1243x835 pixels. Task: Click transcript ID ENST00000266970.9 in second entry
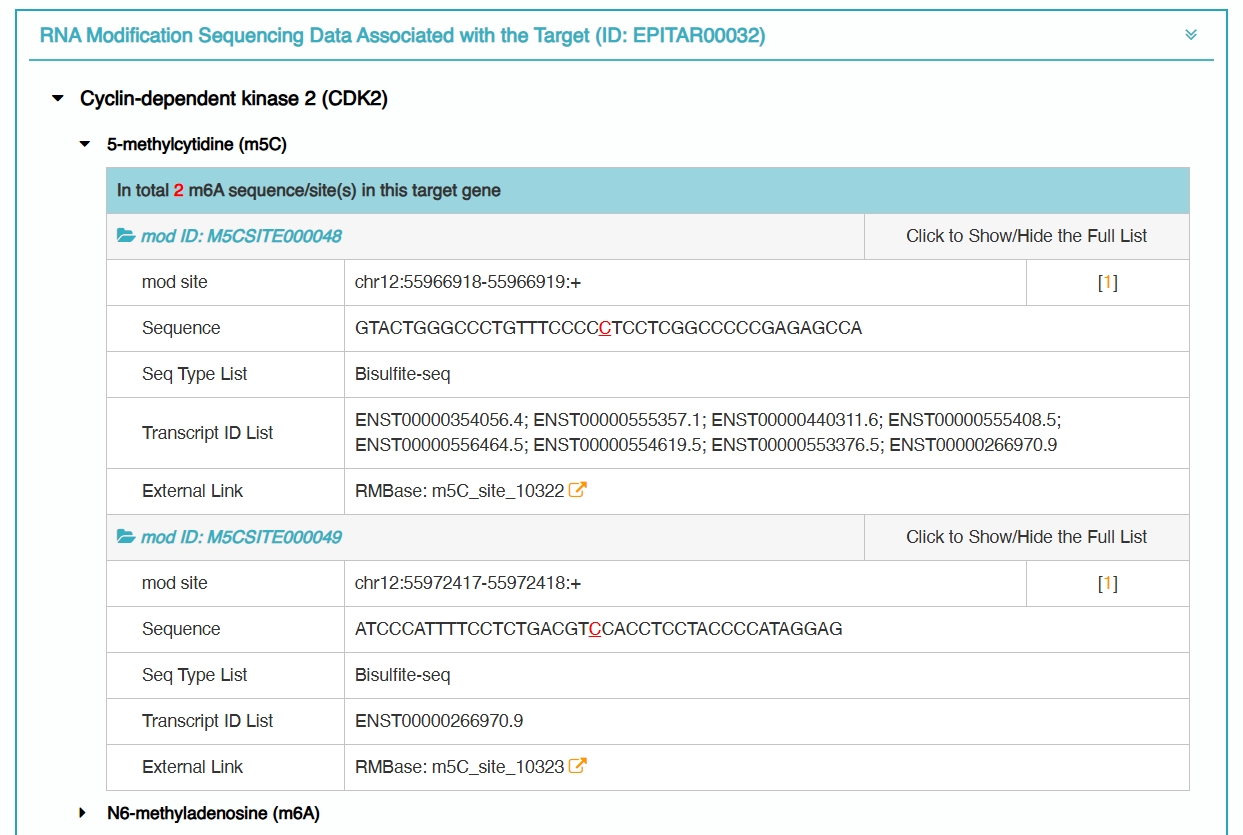click(439, 721)
